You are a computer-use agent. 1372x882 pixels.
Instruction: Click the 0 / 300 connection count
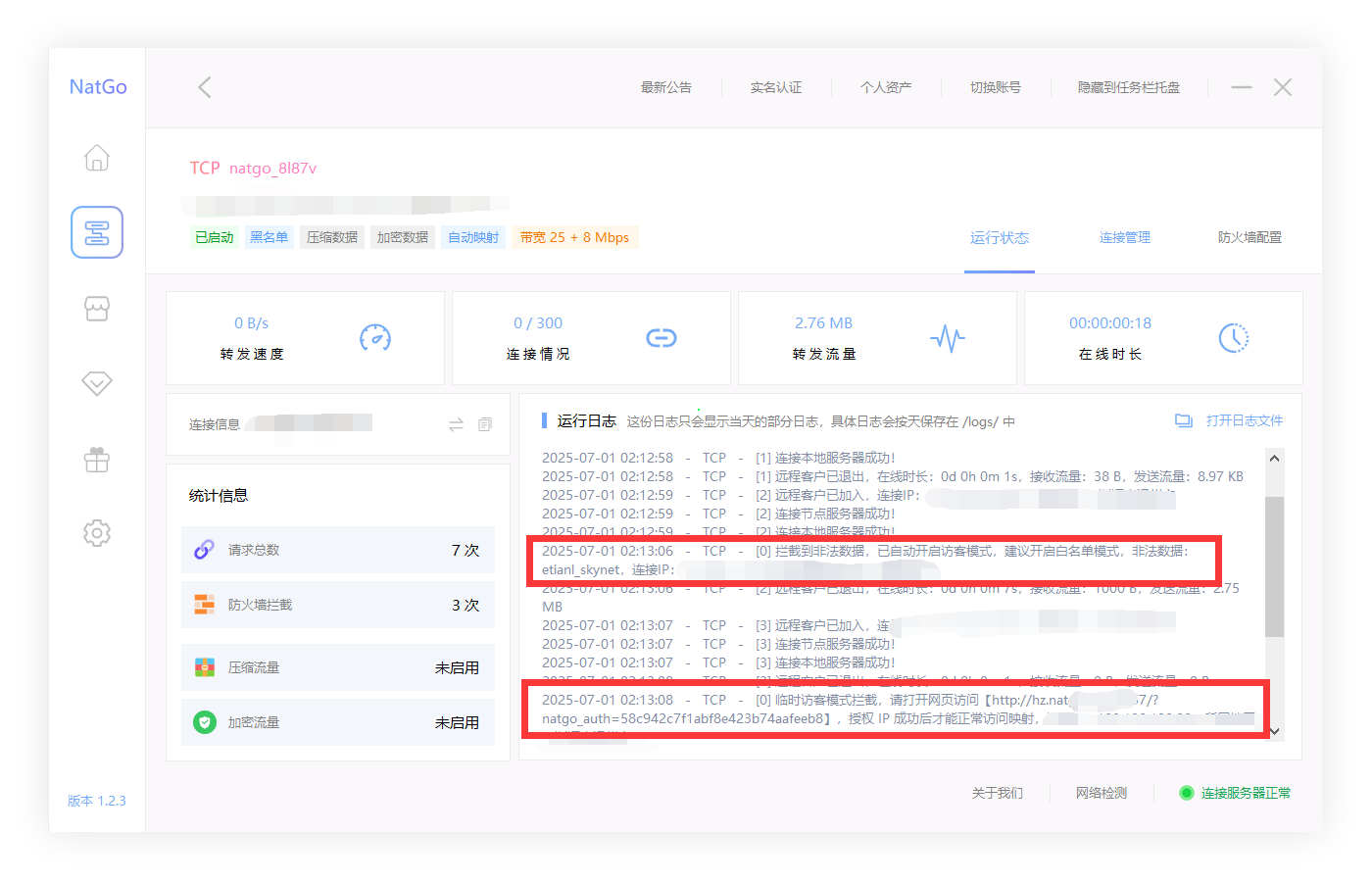click(x=538, y=323)
